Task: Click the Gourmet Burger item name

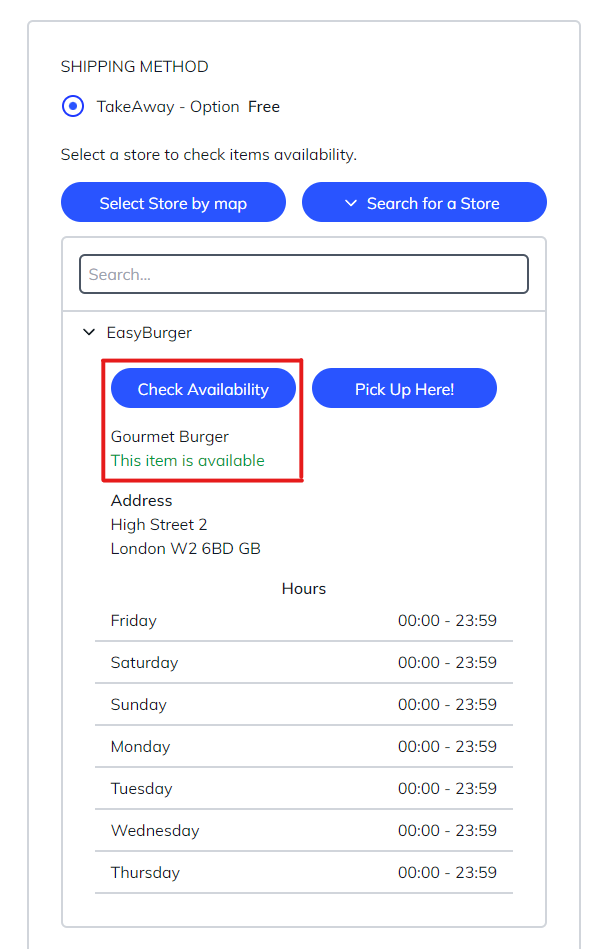Action: point(170,436)
